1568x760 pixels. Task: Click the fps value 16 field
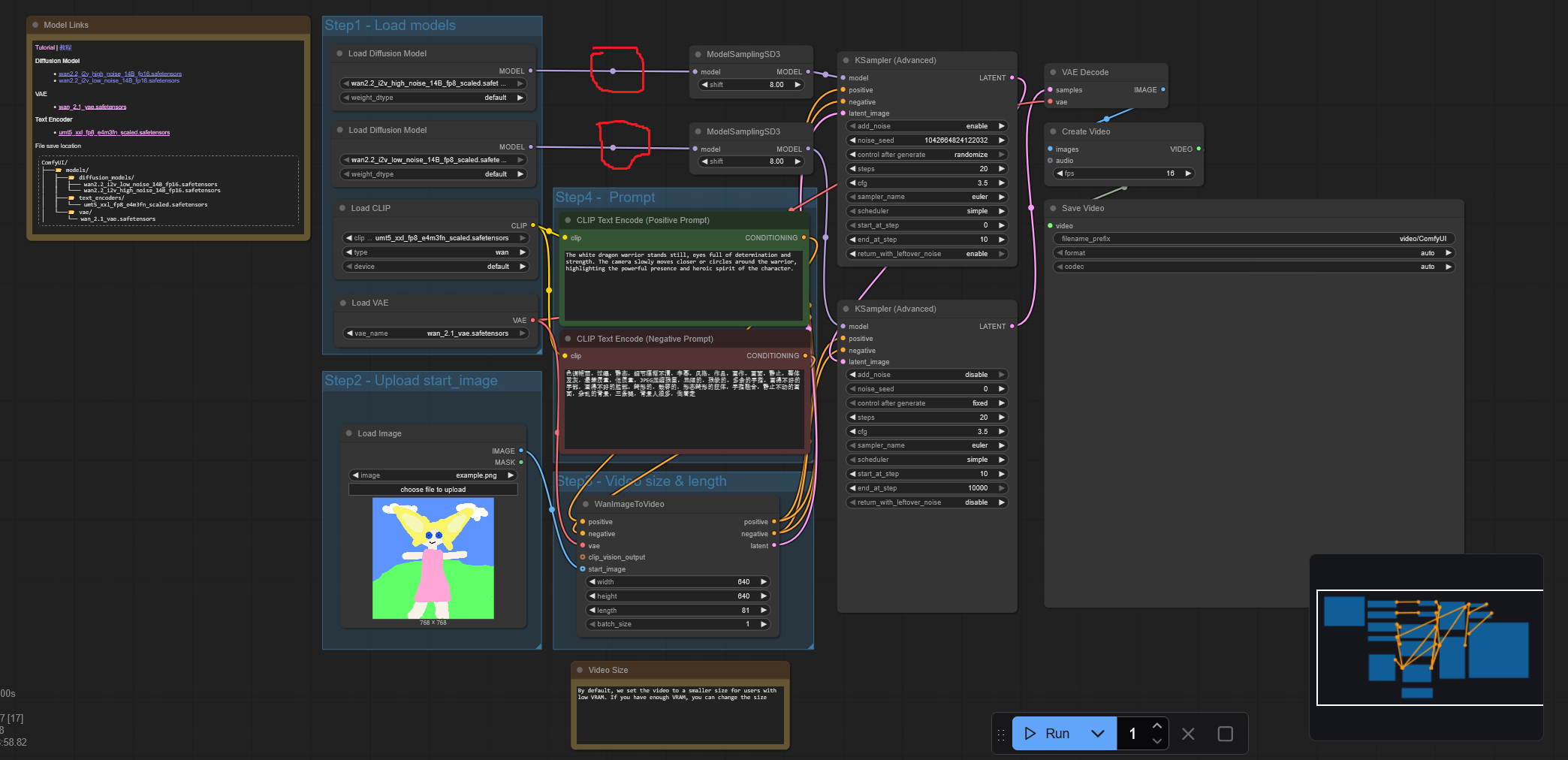click(x=1123, y=173)
